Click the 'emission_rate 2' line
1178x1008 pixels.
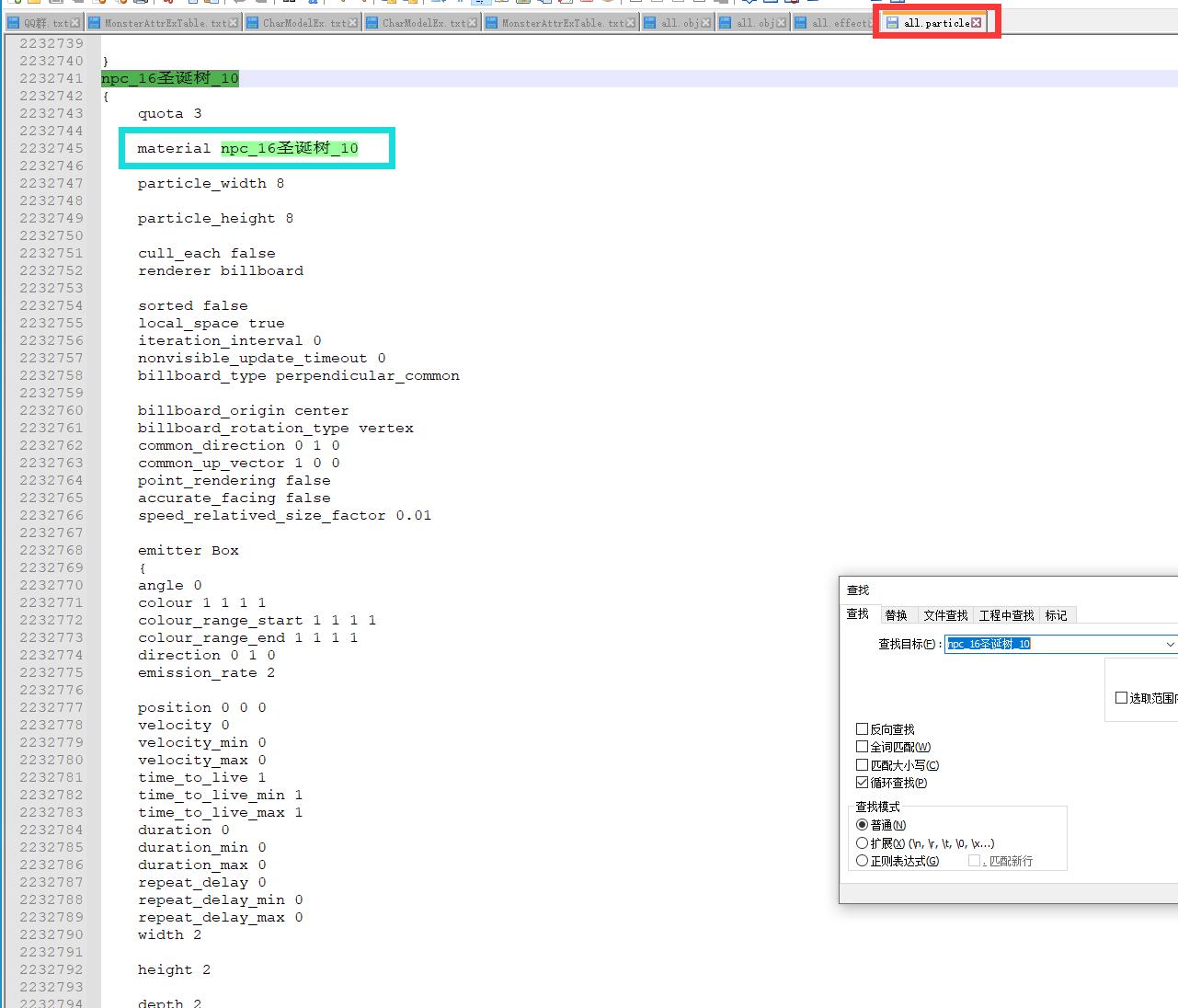point(207,672)
